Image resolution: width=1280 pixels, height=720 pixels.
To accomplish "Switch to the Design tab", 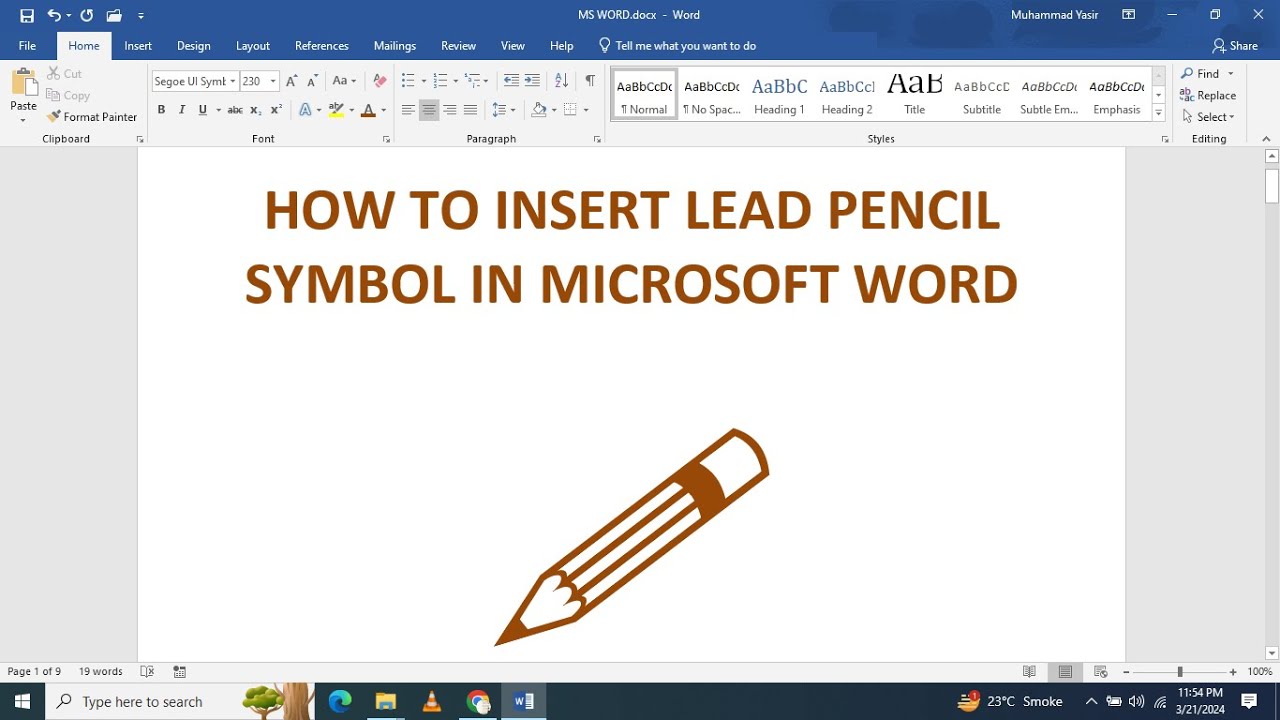I will tap(194, 46).
